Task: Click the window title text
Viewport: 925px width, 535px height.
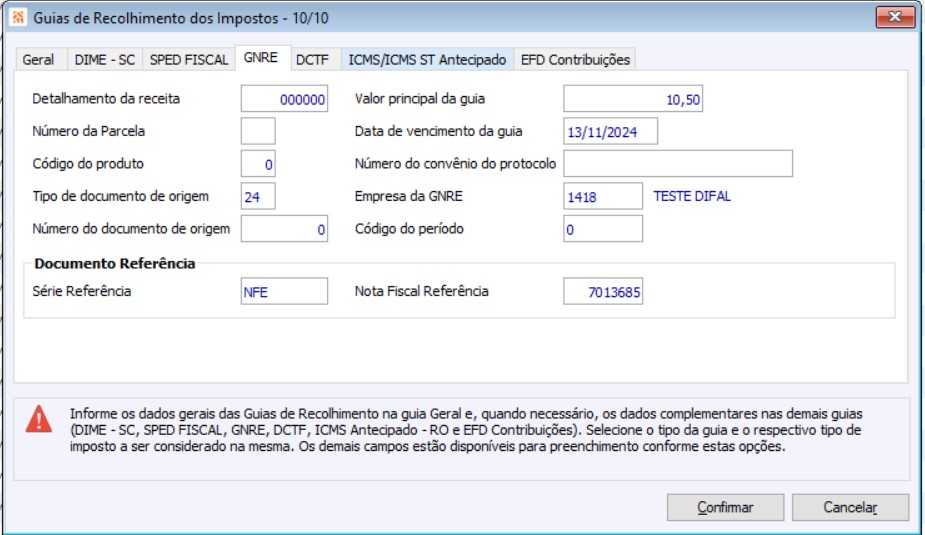Action: (x=181, y=18)
